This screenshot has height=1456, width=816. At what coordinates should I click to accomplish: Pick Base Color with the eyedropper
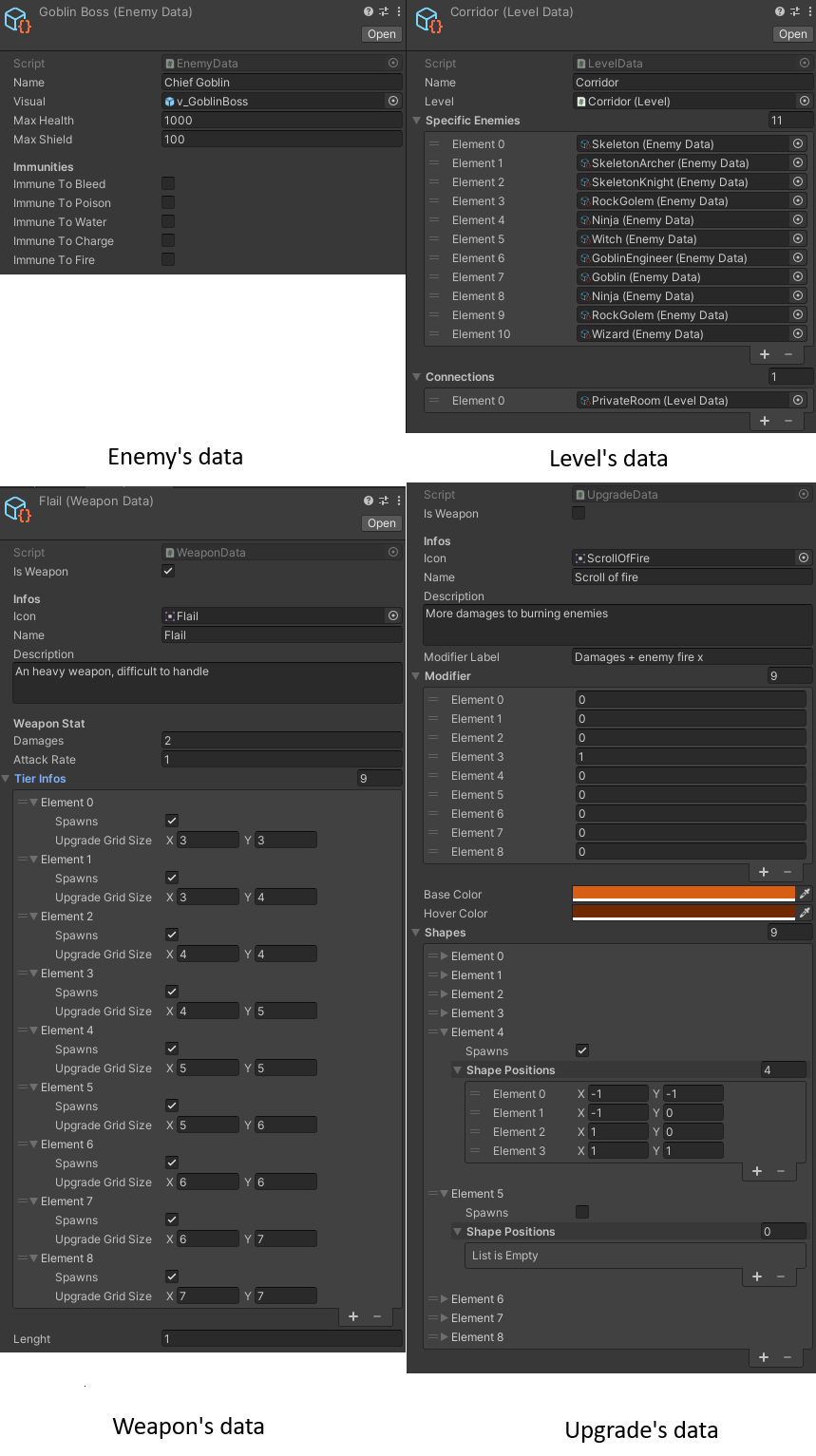click(x=805, y=895)
